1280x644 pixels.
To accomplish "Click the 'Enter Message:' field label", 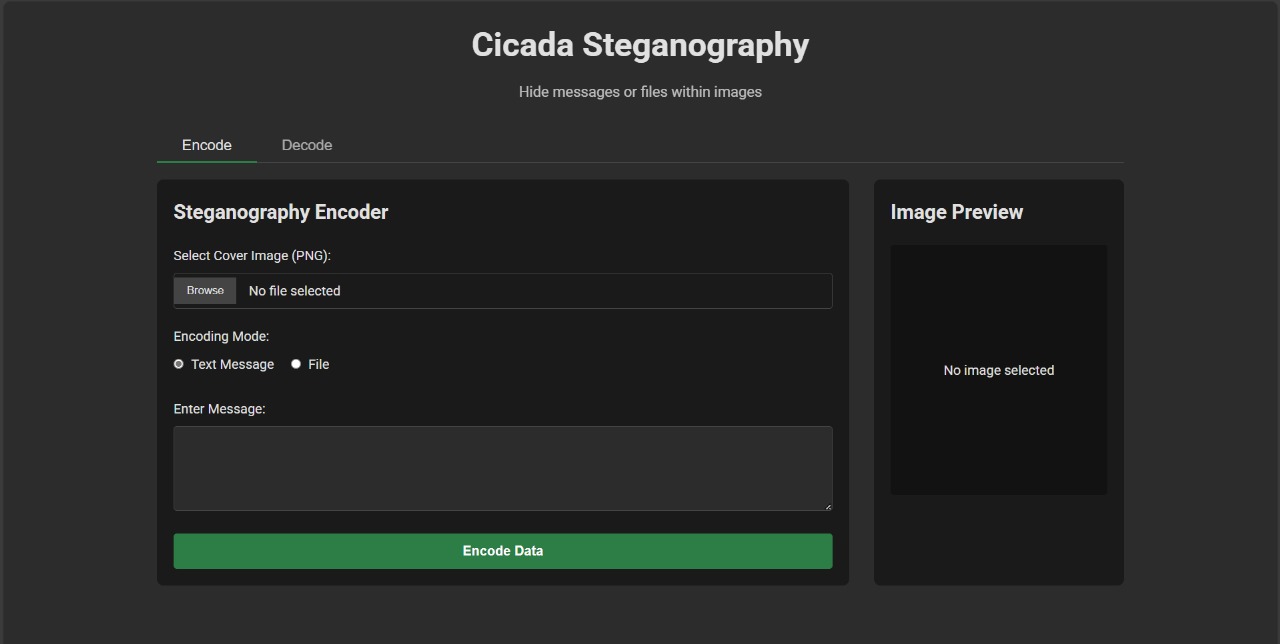I will click(219, 409).
